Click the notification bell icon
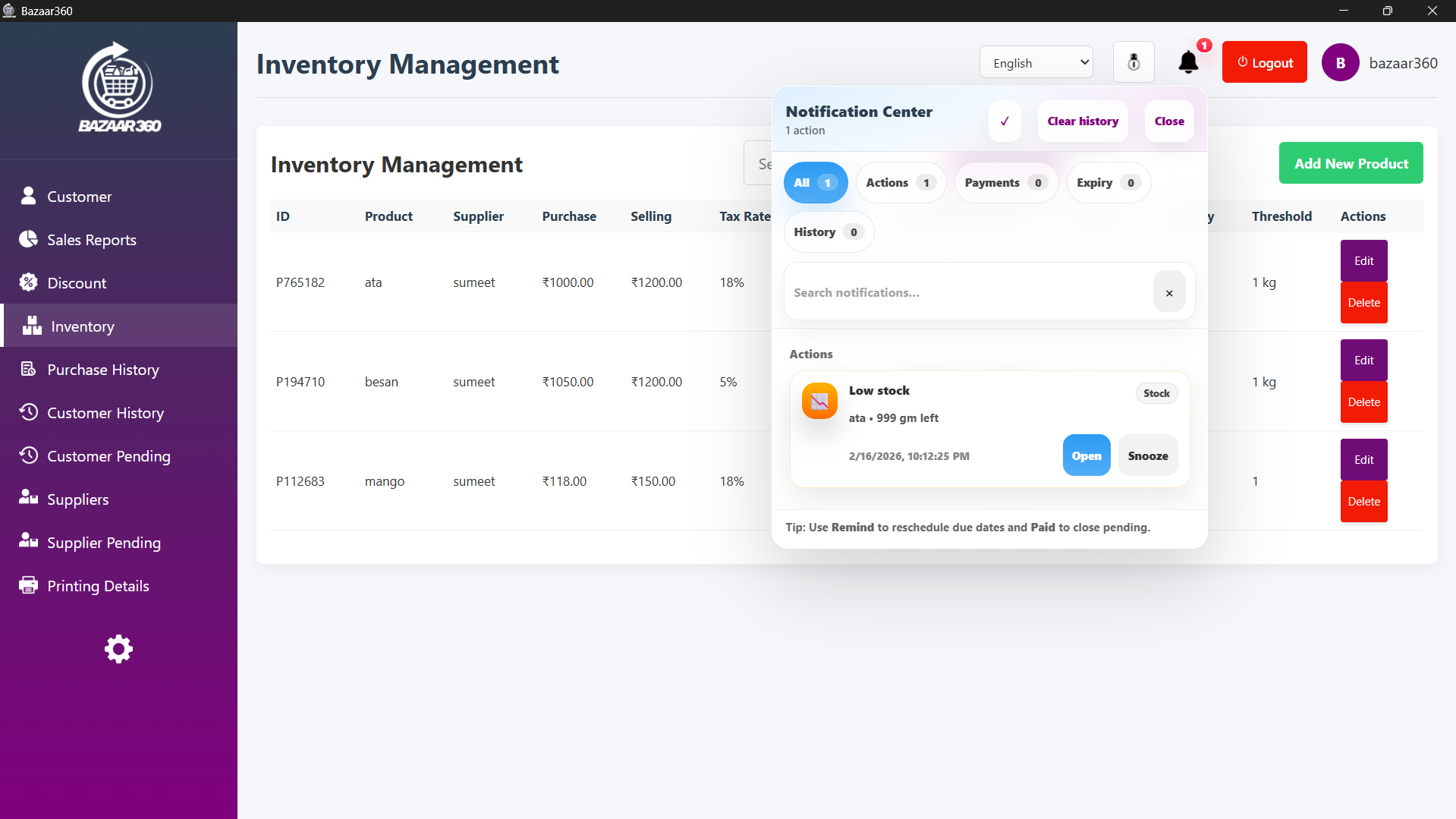The image size is (1456, 819). [1188, 62]
